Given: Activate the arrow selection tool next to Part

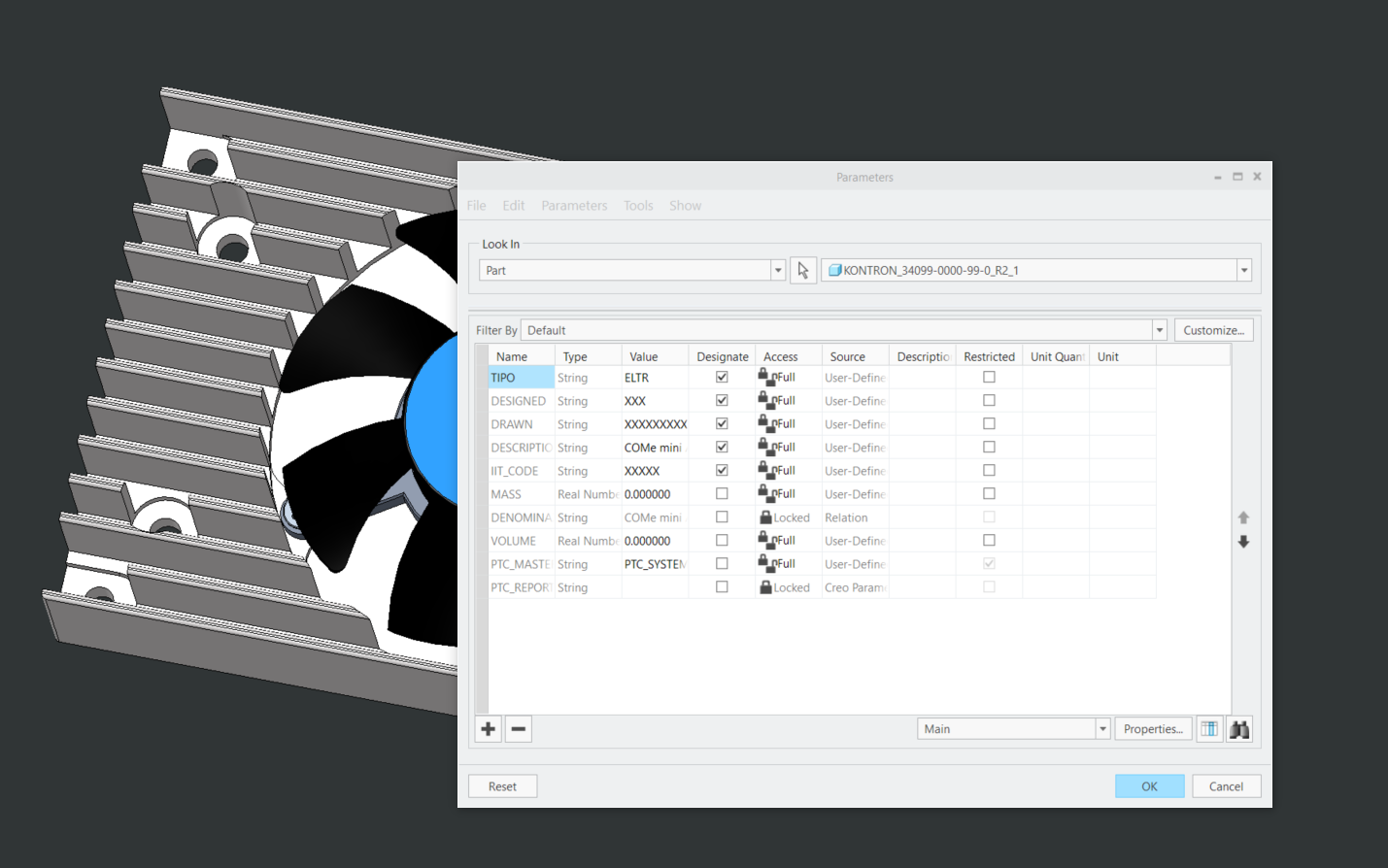Looking at the screenshot, I should pos(803,269).
